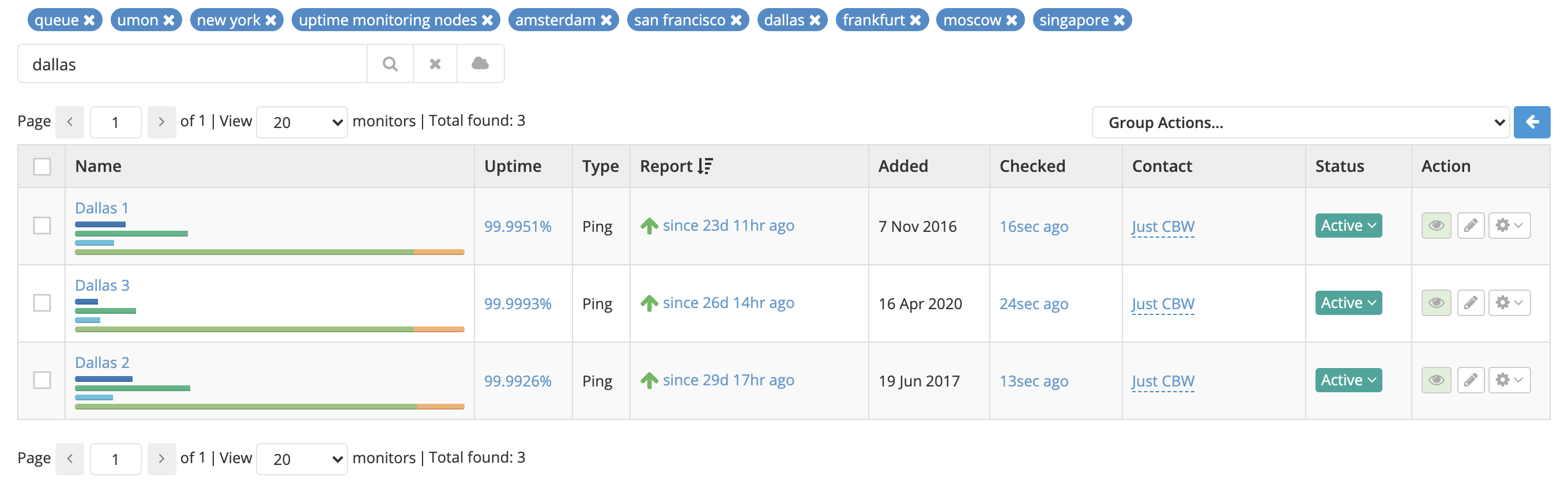Remove the singapore tag
The image size is (1568, 488).
point(1120,20)
